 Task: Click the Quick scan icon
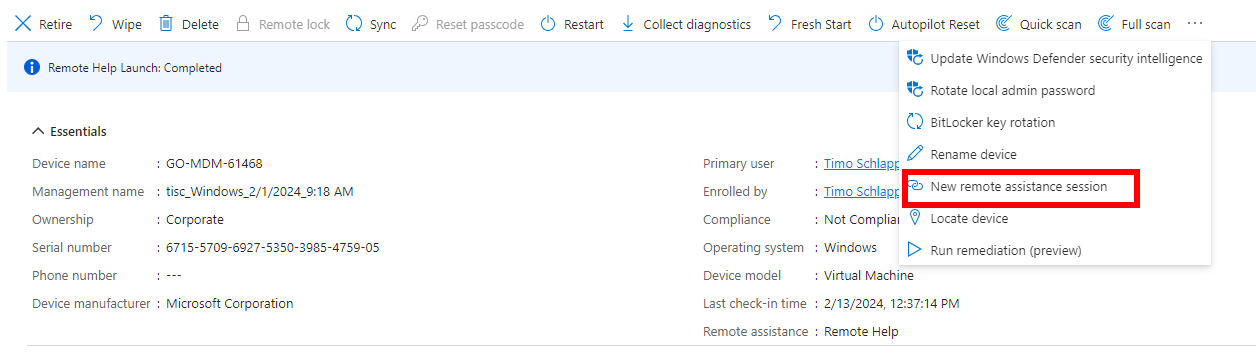pyautogui.click(x=1004, y=23)
